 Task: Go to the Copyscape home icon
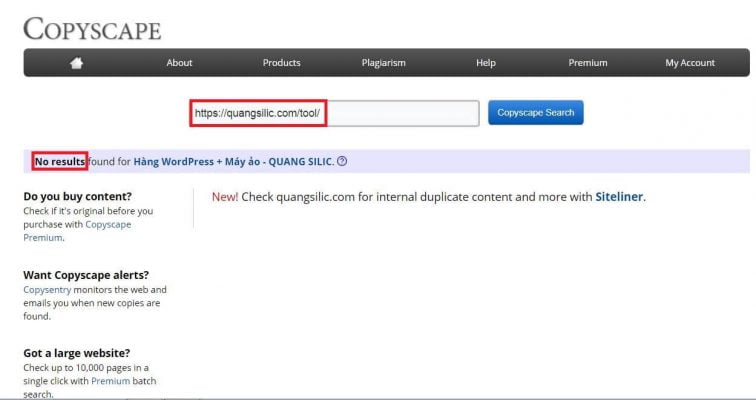click(x=76, y=63)
